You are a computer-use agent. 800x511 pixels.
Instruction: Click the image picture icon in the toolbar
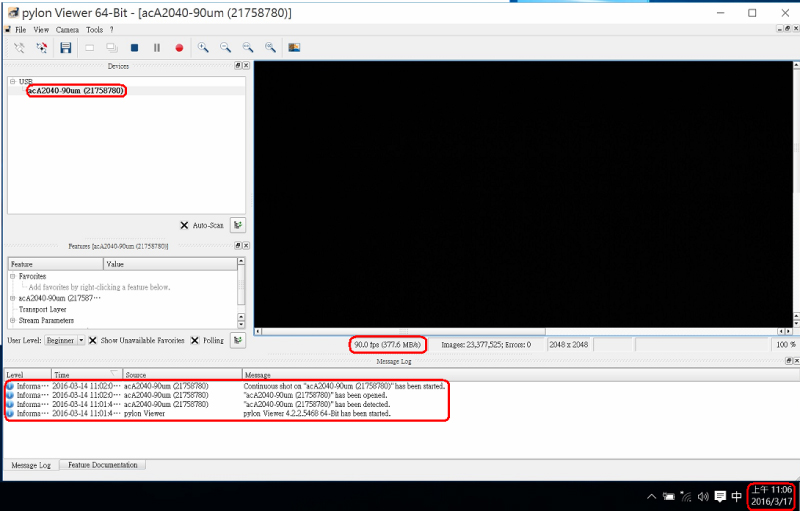tap(294, 47)
